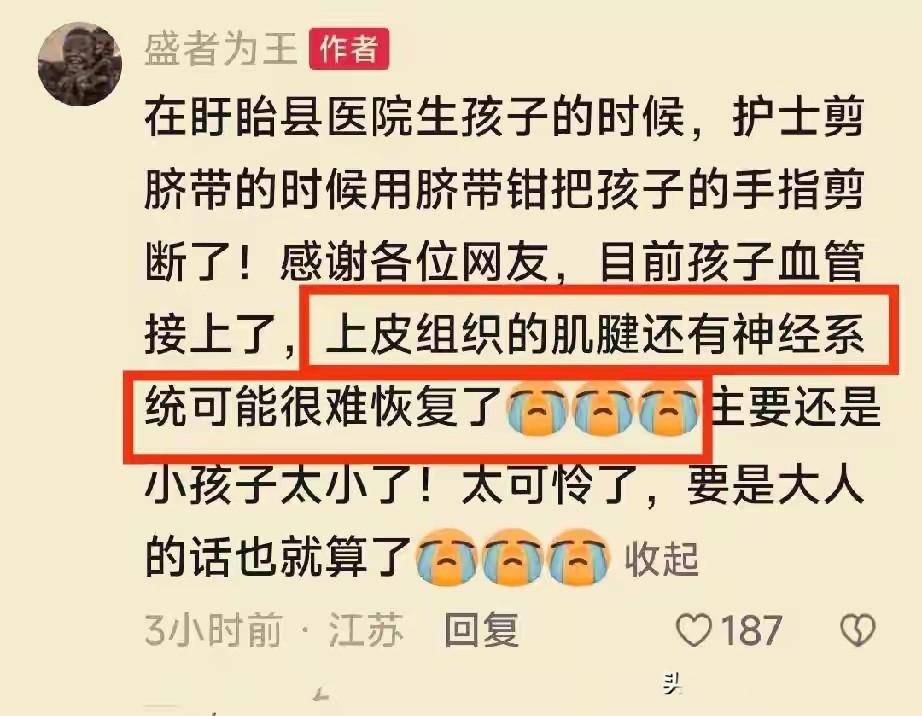Screen dimensions: 922x716
Task: Tap the middle crying emoji after 恢复了
Action: (x=602, y=409)
